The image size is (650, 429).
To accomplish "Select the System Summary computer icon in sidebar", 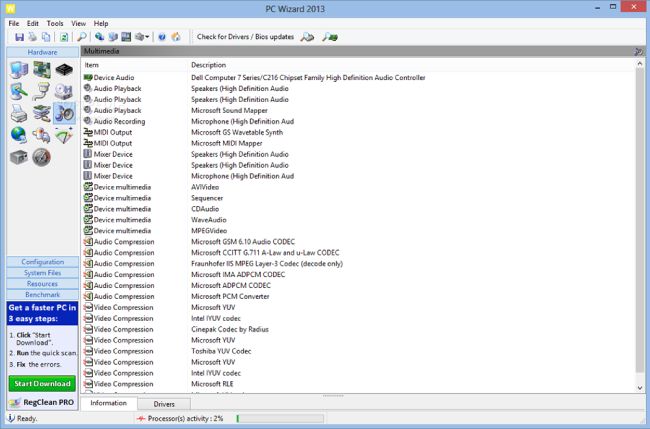I will (19, 70).
